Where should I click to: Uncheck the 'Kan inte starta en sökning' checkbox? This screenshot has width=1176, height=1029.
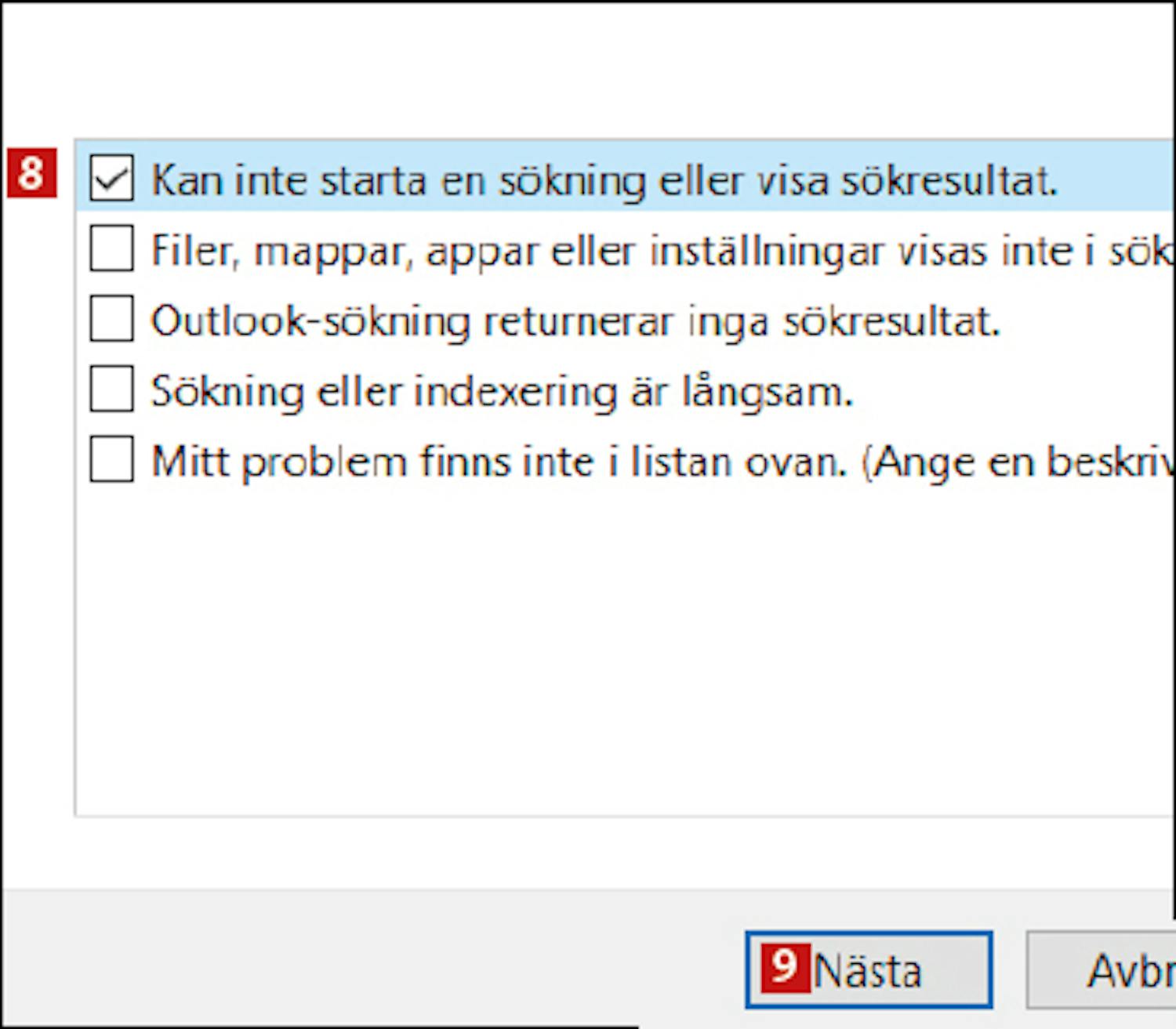point(111,178)
